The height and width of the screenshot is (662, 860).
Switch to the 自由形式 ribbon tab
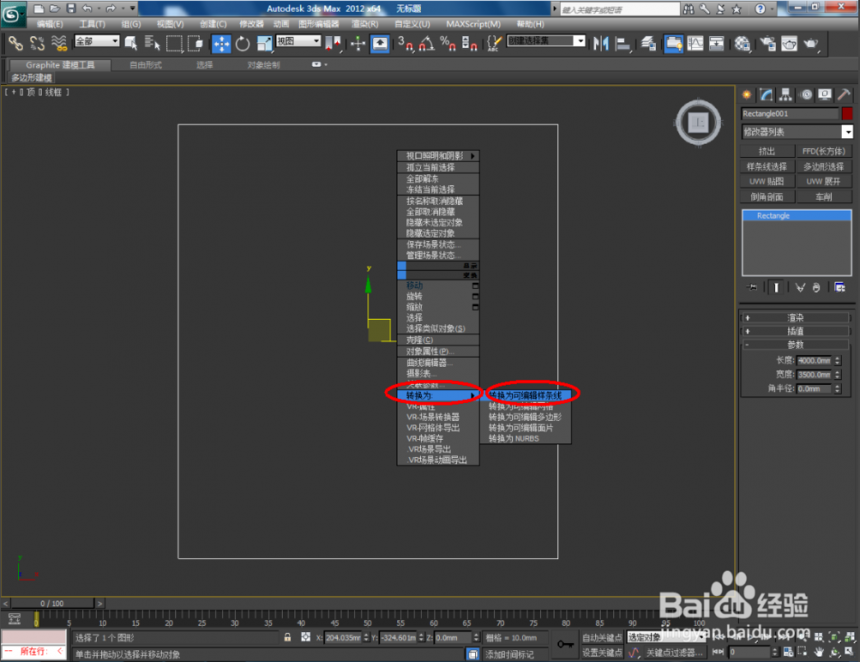point(146,65)
